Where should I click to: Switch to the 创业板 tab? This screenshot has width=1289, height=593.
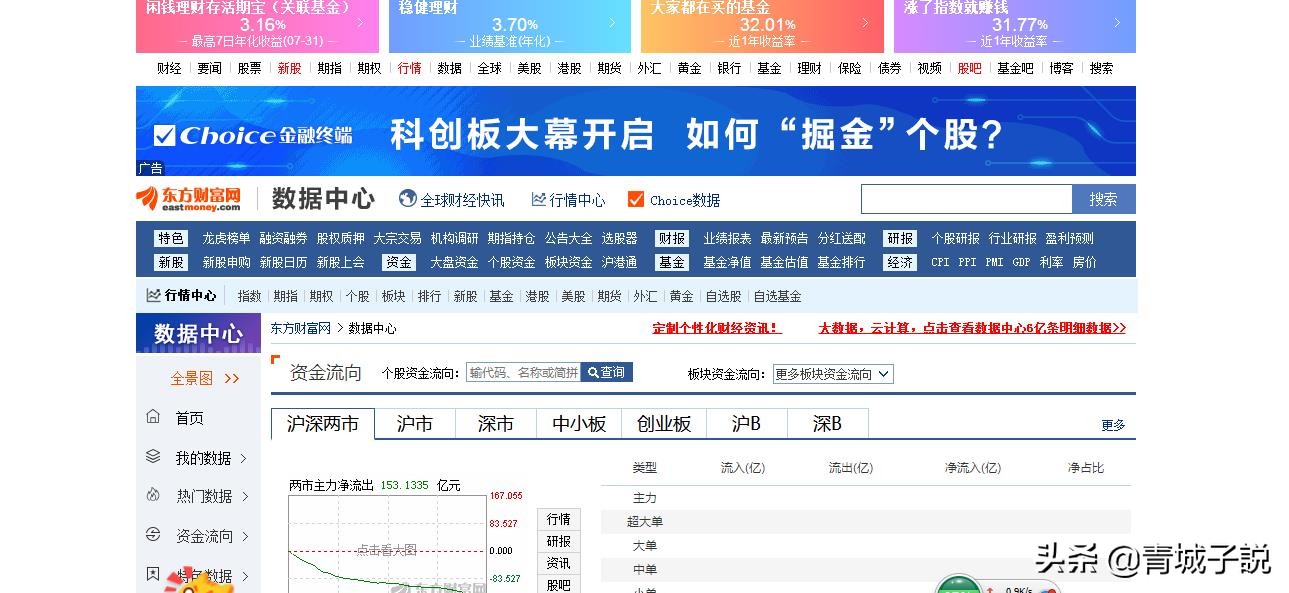pos(662,423)
